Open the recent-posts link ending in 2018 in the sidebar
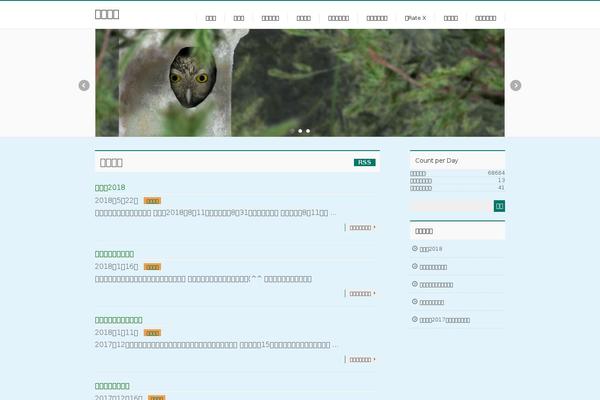This screenshot has height=400, width=600. coord(430,249)
